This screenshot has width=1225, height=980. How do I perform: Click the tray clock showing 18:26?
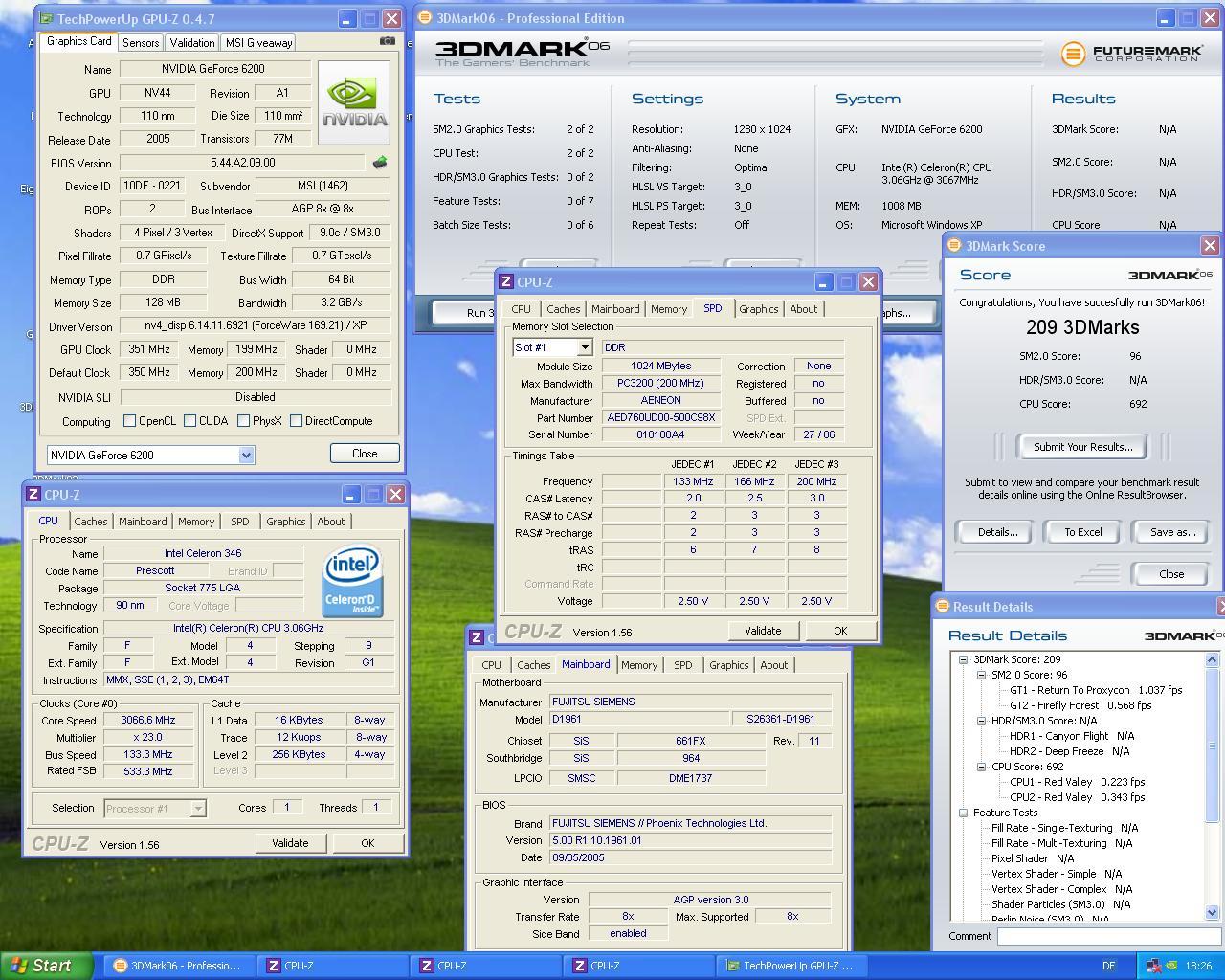pyautogui.click(x=1198, y=966)
